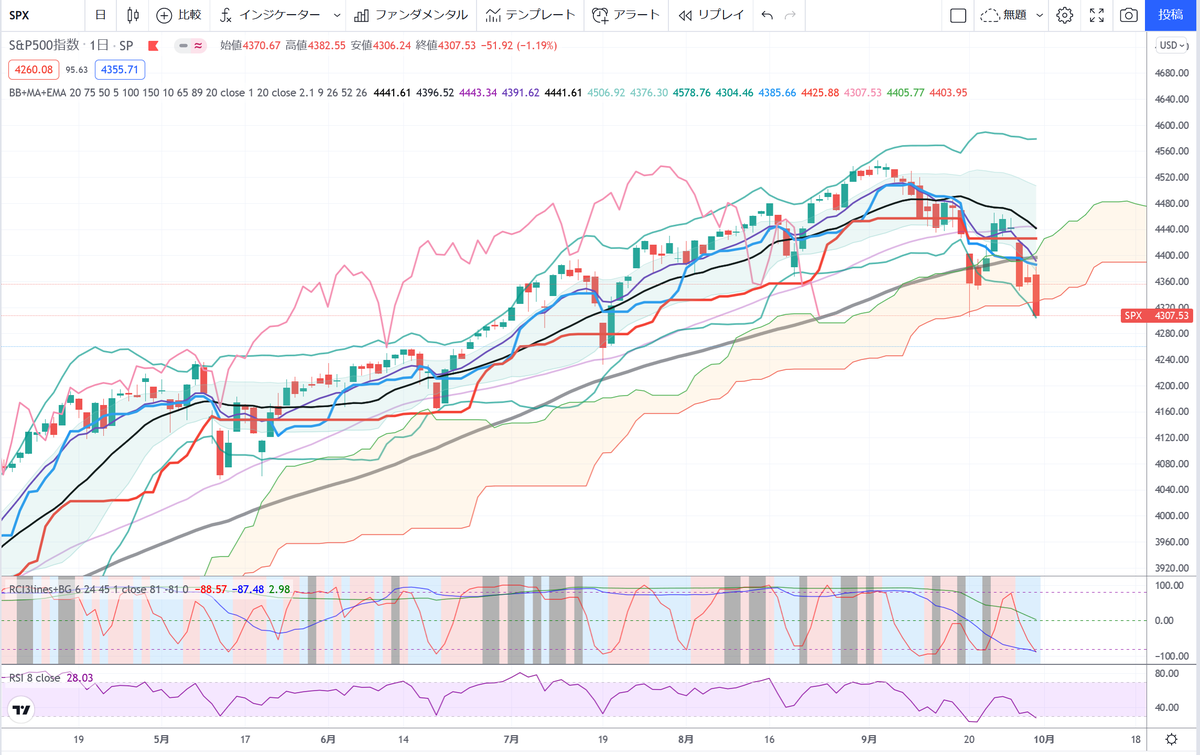Expand the favorite indicators dropdown chevron
This screenshot has height=755, width=1200.
[x=335, y=15]
